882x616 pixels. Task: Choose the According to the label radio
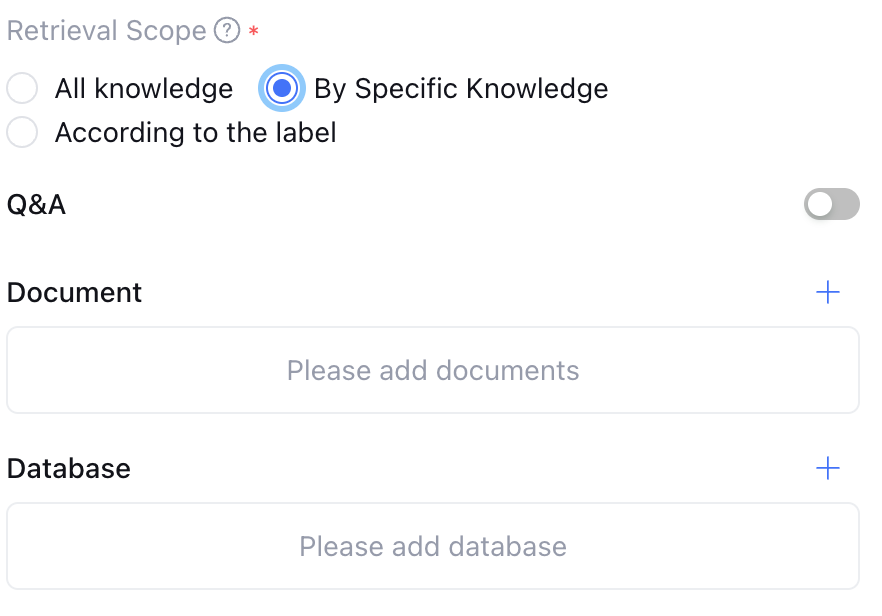coord(22,132)
